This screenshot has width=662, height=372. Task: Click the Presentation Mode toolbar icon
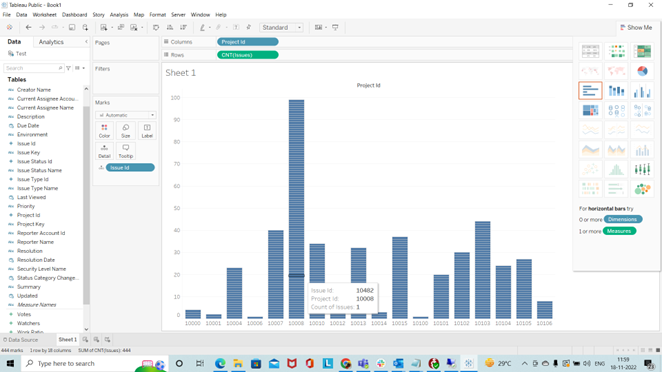pos(335,27)
